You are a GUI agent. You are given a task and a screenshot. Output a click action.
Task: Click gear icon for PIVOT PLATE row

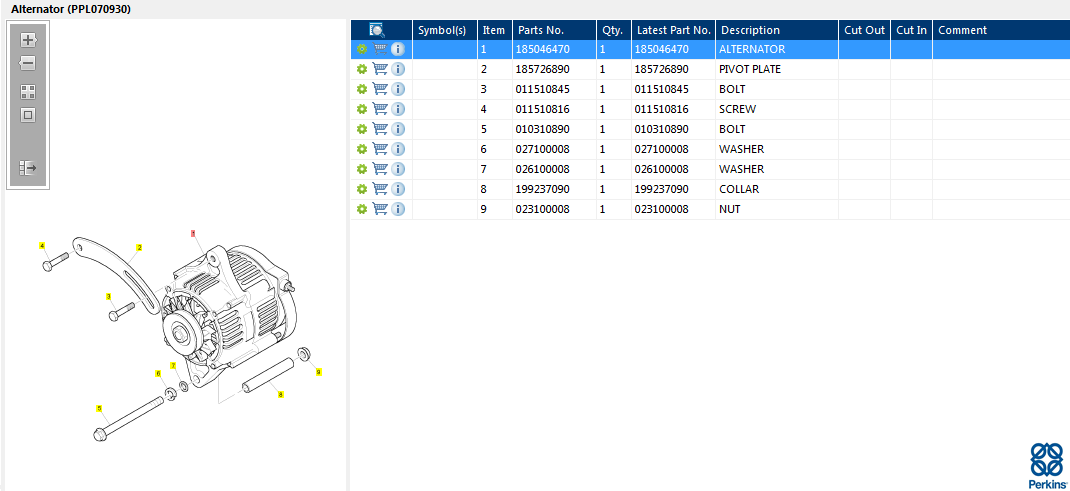pyautogui.click(x=362, y=69)
